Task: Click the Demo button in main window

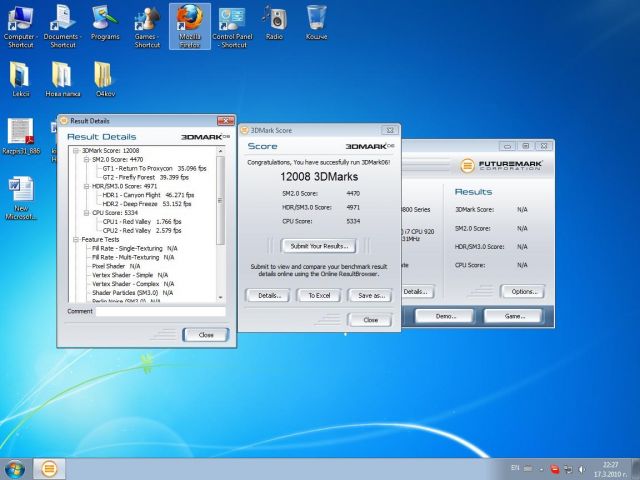Action: pos(445,316)
